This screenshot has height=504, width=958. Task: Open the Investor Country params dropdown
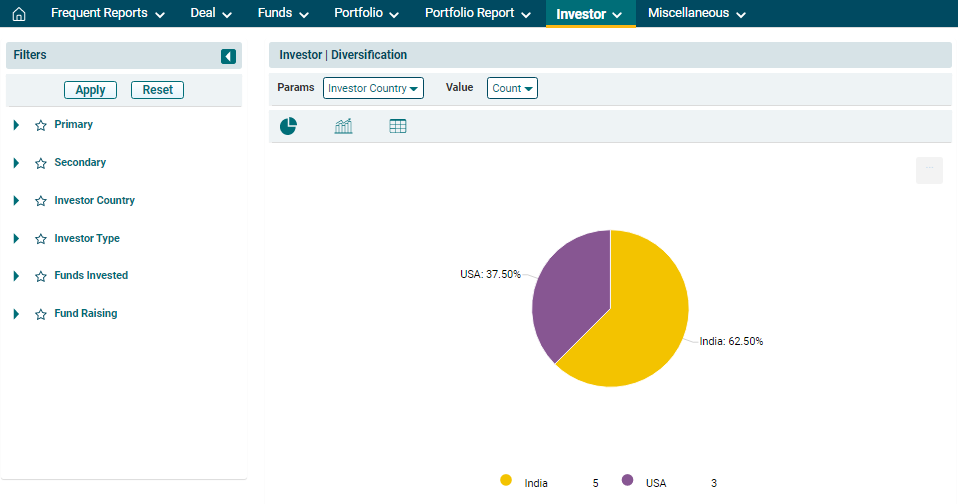pos(373,88)
